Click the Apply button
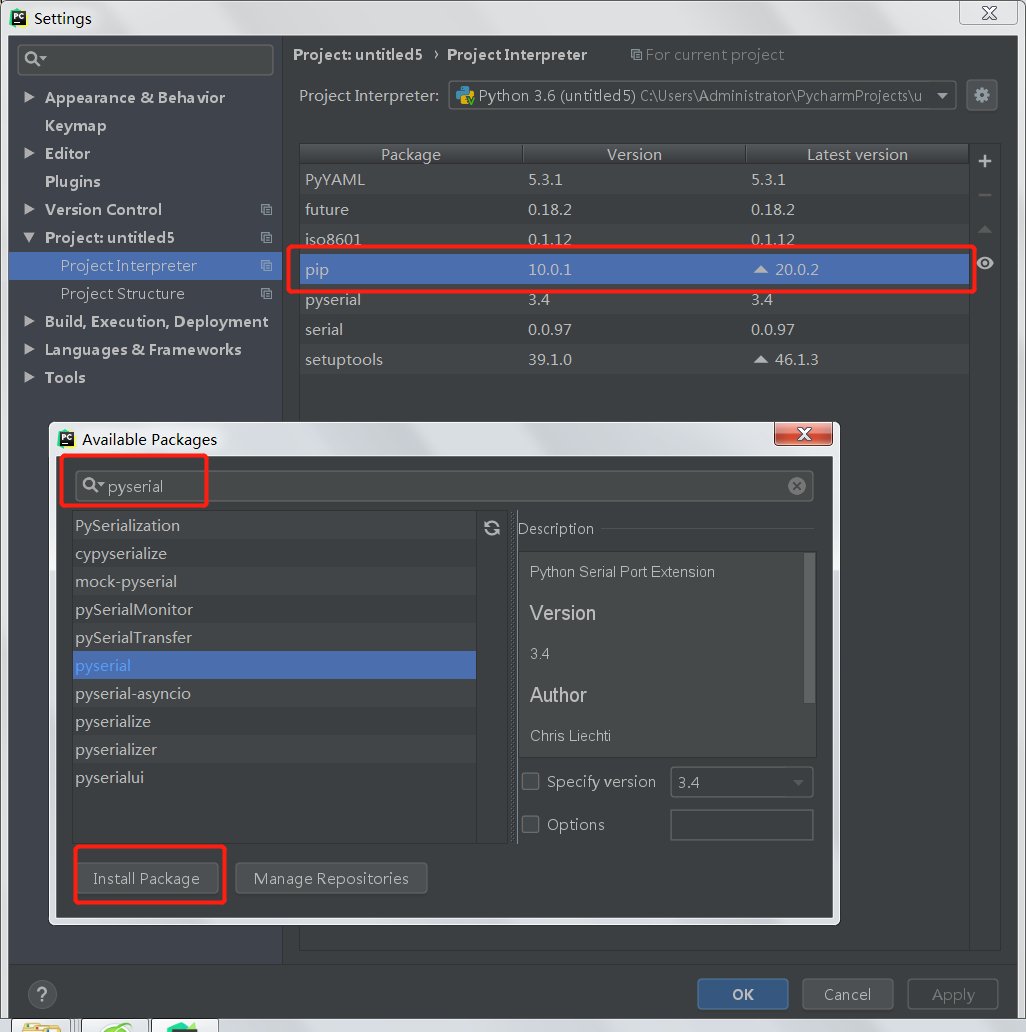 [953, 994]
